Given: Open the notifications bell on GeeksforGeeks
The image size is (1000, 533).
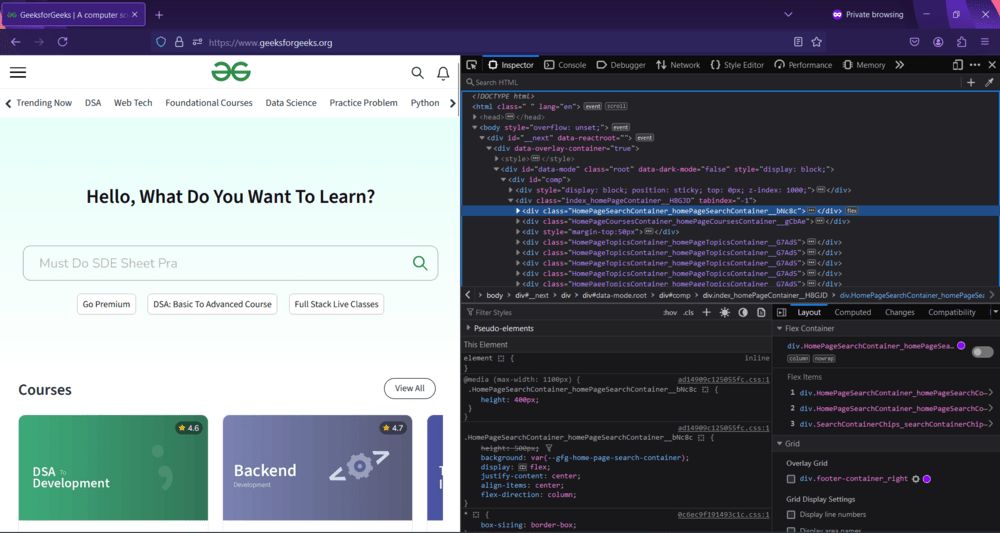Looking at the screenshot, I should [443, 73].
